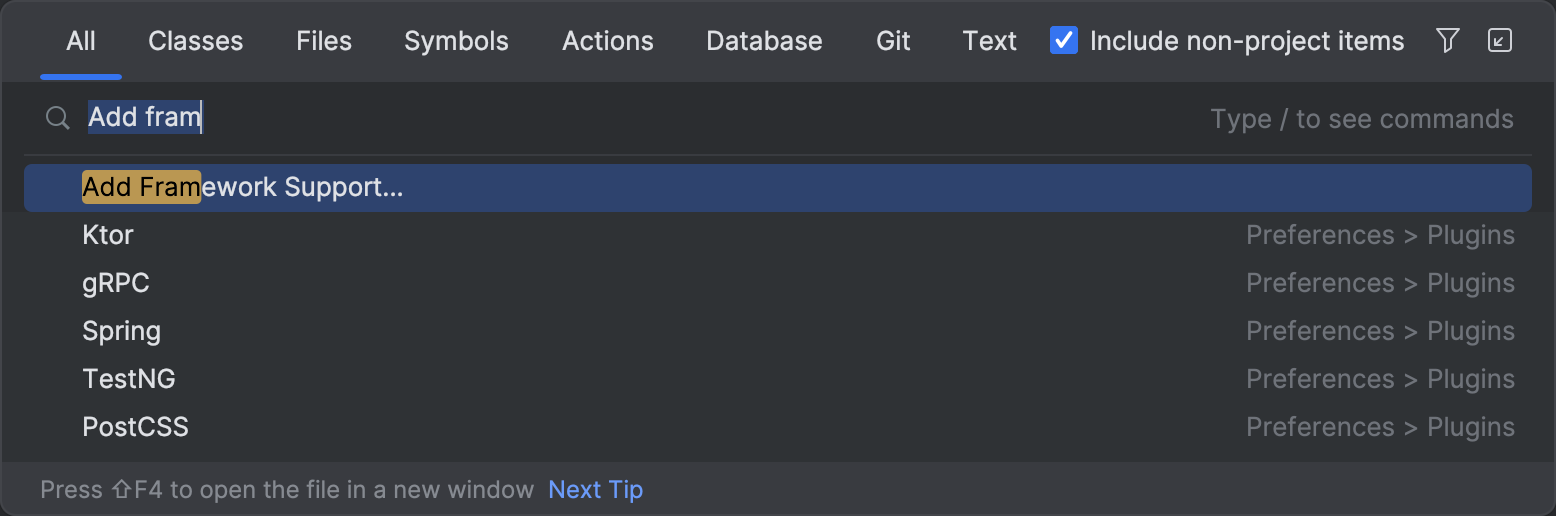The height and width of the screenshot is (516, 1556).
Task: Select the PostCSS plugin result
Action: click(135, 427)
